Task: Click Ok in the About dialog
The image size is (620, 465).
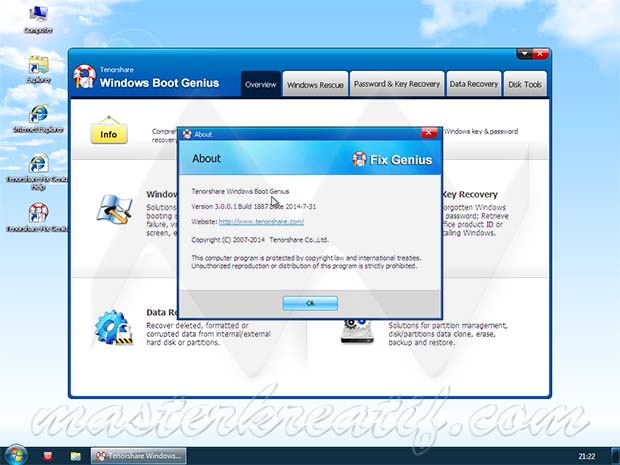Action: pyautogui.click(x=310, y=303)
